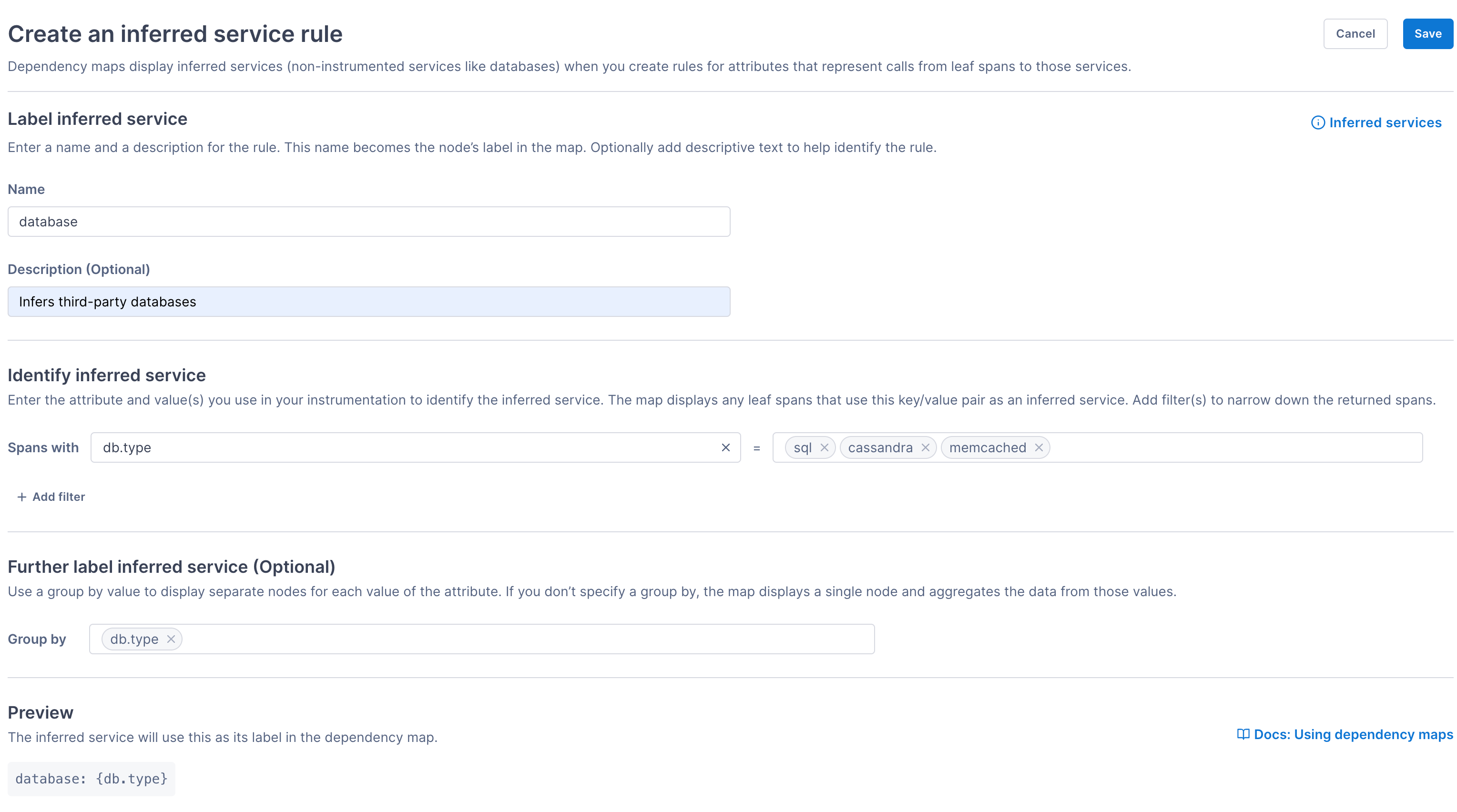Screen dimensions: 1457x812
Task: Click the Inferred services info icon
Action: click(1317, 122)
